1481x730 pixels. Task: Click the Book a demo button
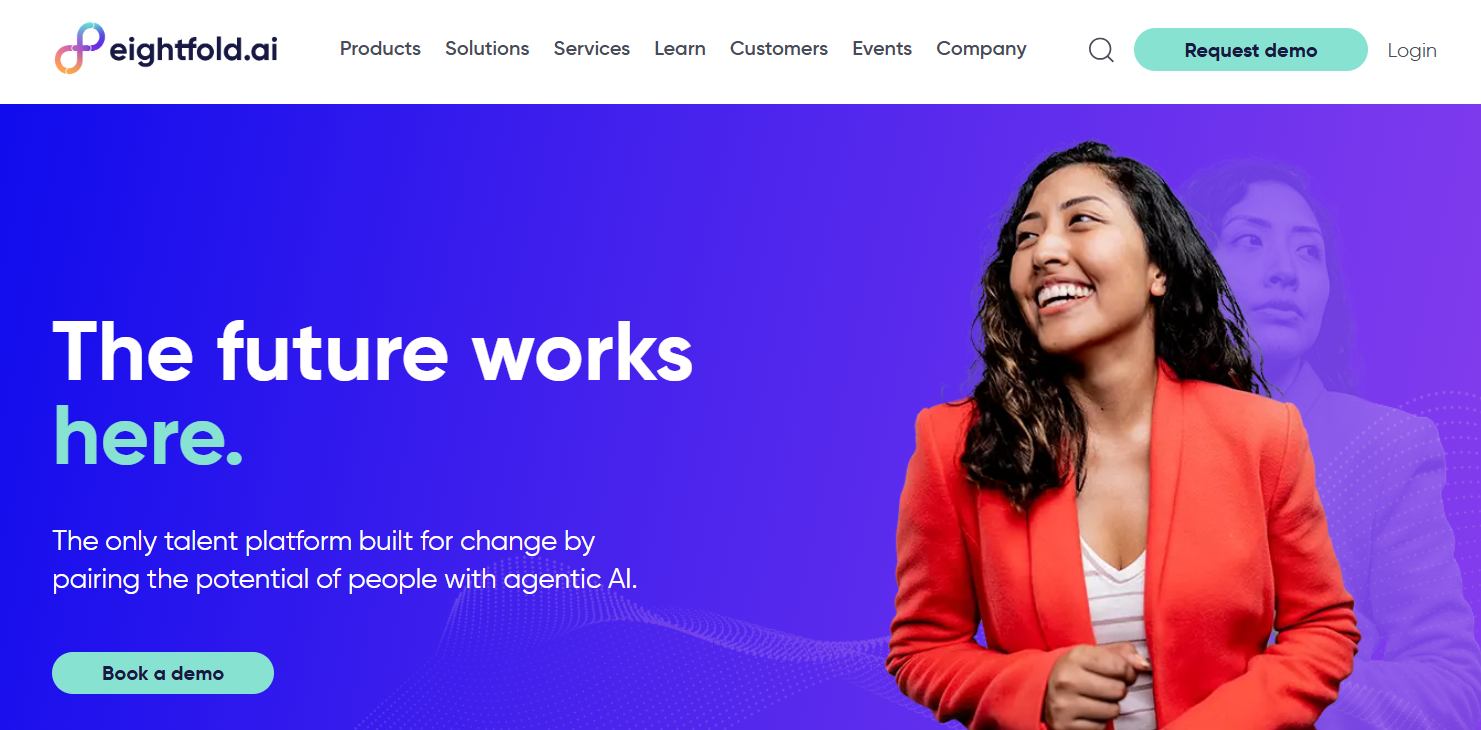(x=163, y=673)
